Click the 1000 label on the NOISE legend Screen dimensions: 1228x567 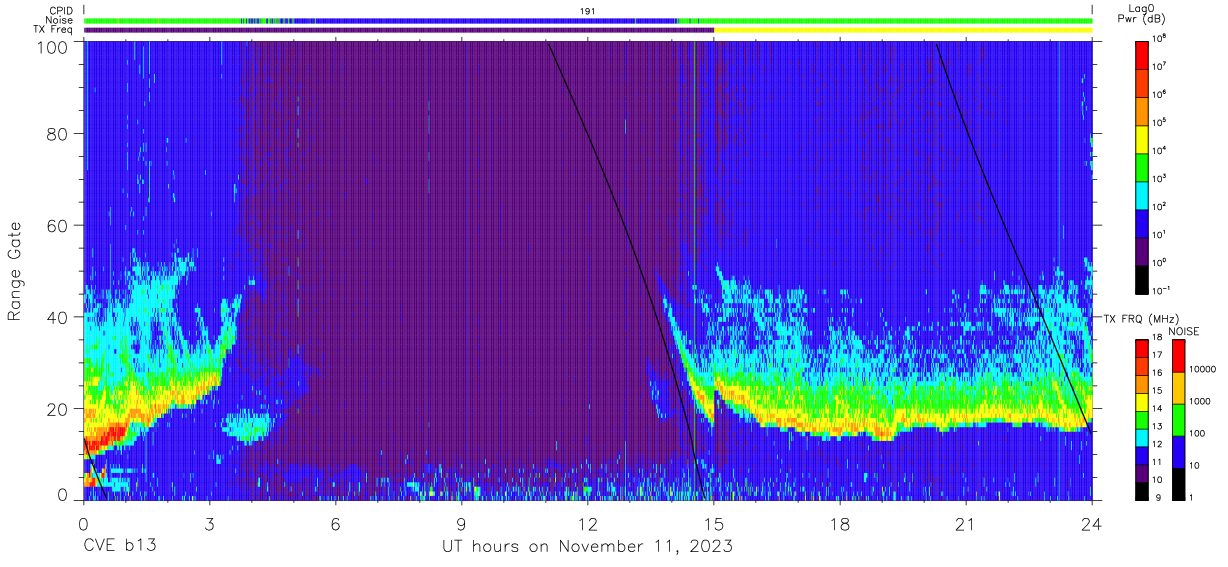click(x=1199, y=401)
